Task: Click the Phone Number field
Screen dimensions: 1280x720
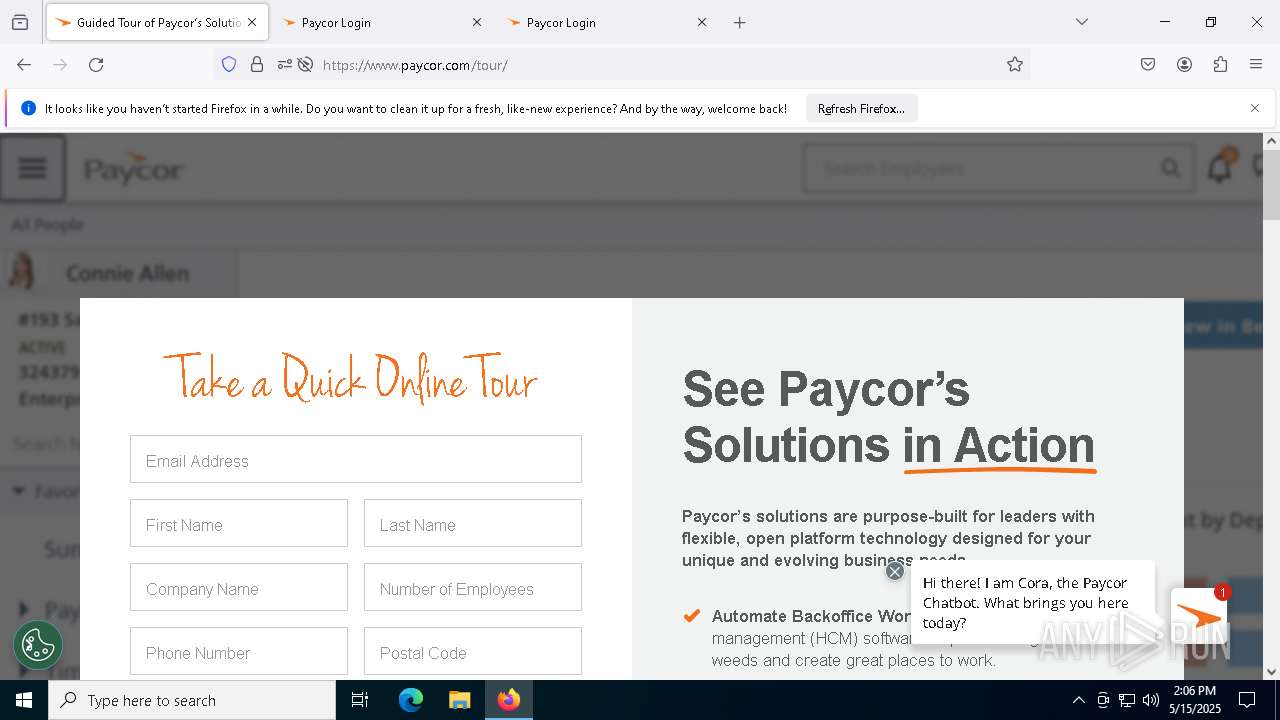Action: 239,652
